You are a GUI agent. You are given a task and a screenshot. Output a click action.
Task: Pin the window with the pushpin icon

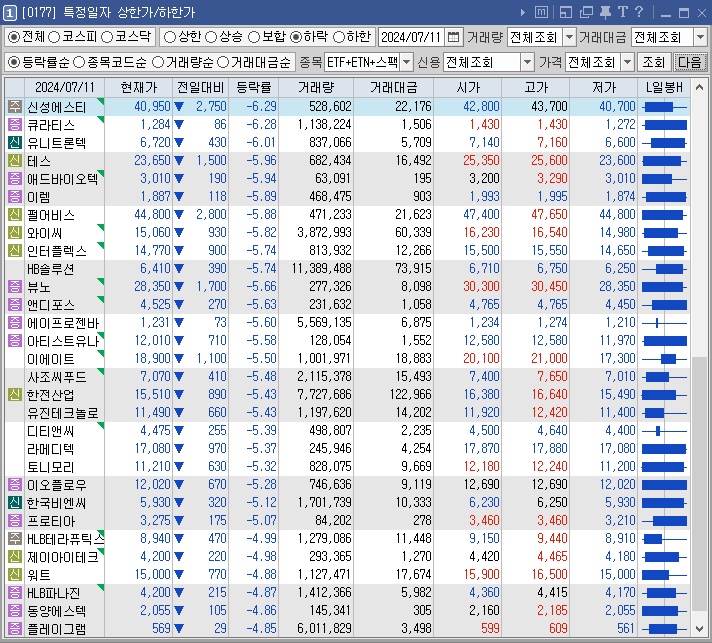[x=605, y=12]
